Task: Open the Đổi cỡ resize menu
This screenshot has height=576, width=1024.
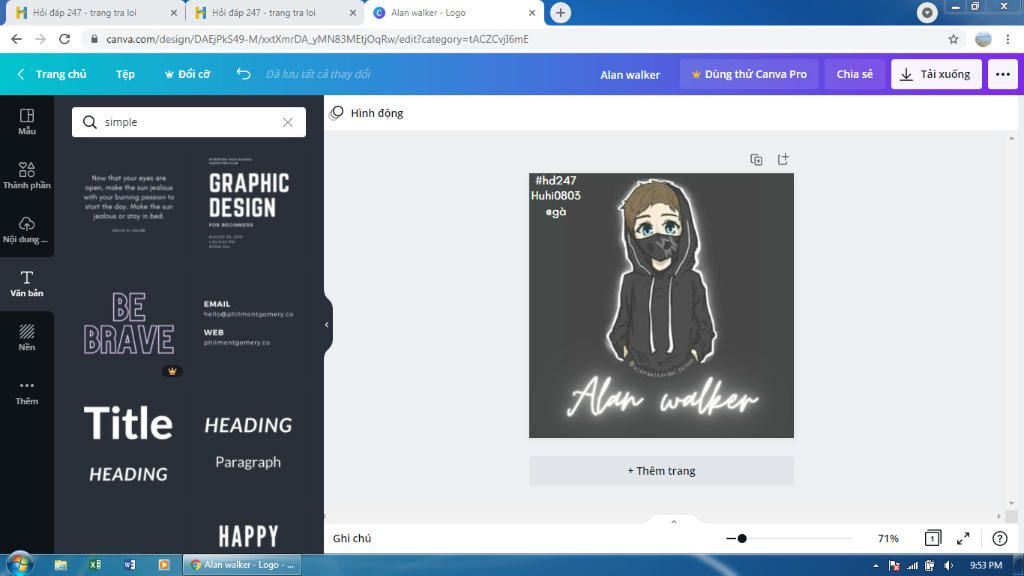Action: coord(187,74)
